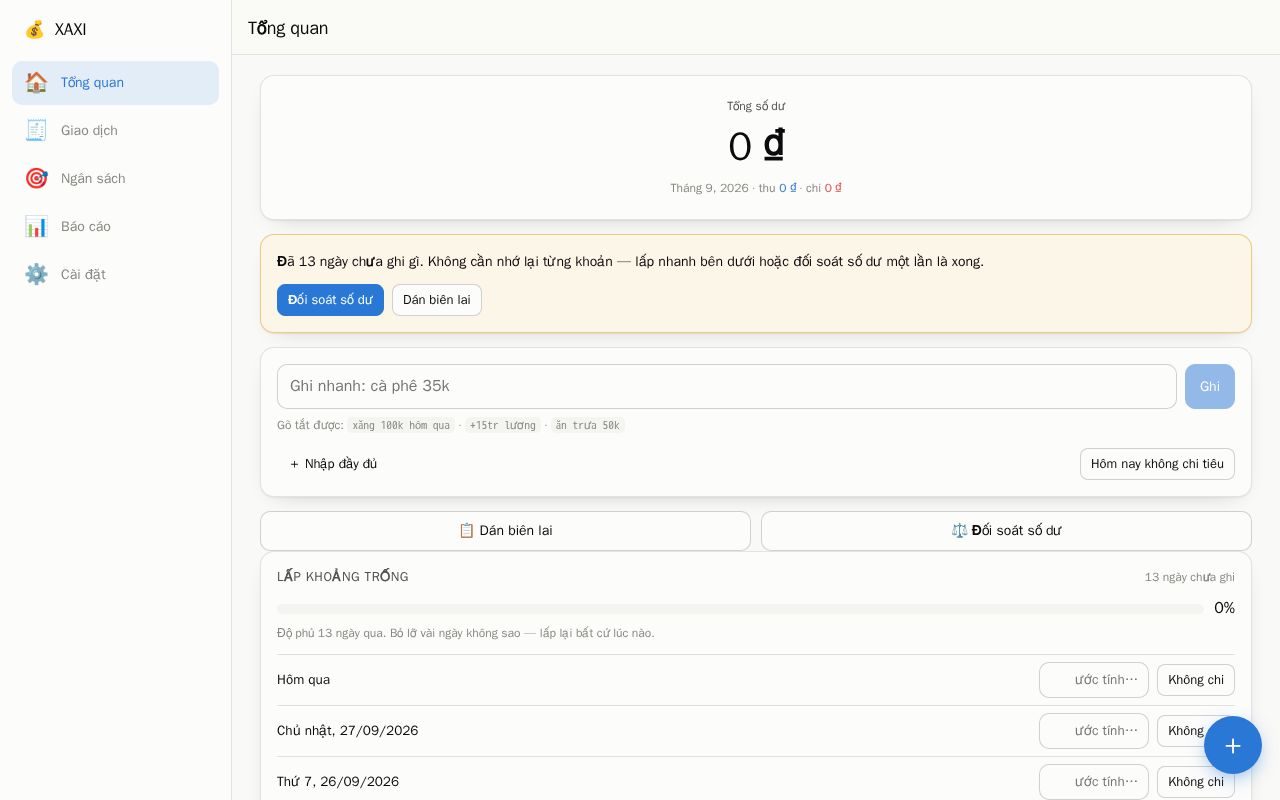
Task: Click the floating plus add button
Action: (x=1233, y=745)
